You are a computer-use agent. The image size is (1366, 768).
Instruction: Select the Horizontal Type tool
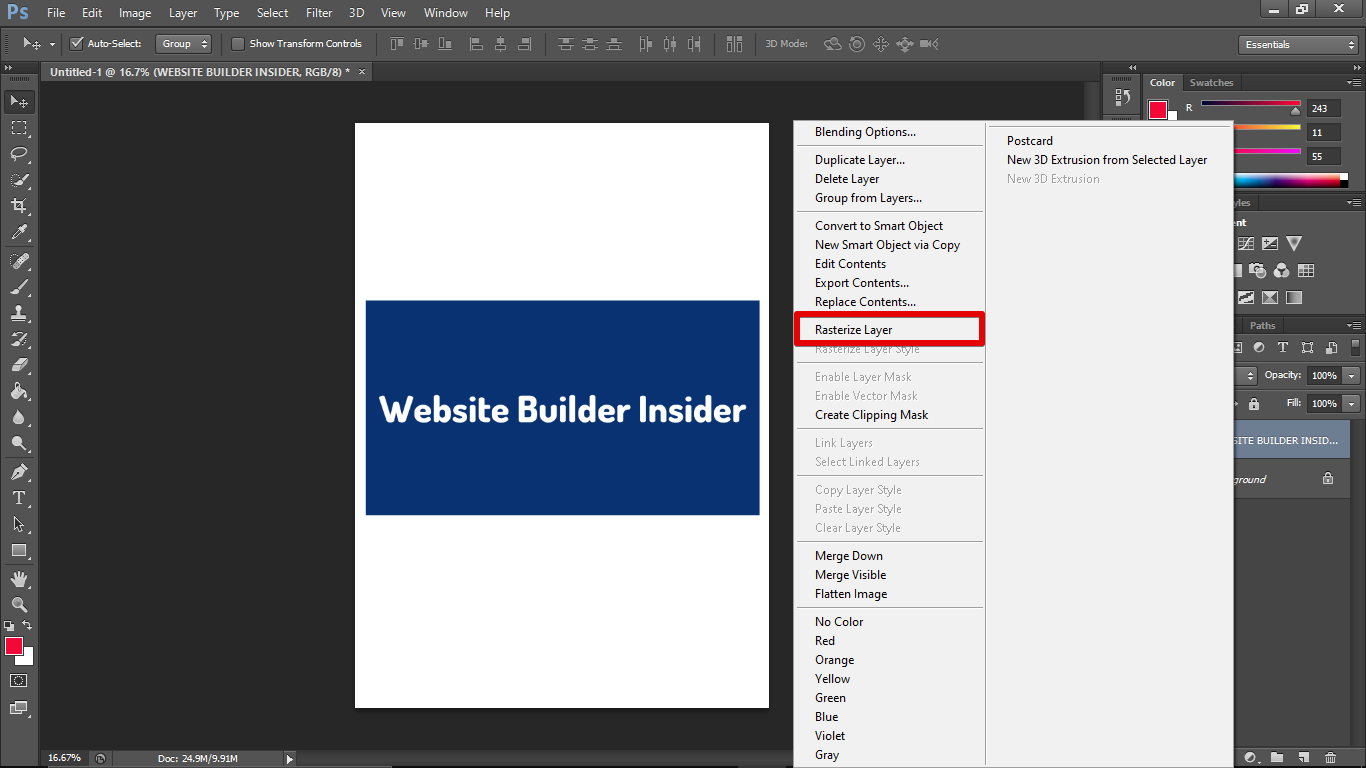[x=19, y=498]
